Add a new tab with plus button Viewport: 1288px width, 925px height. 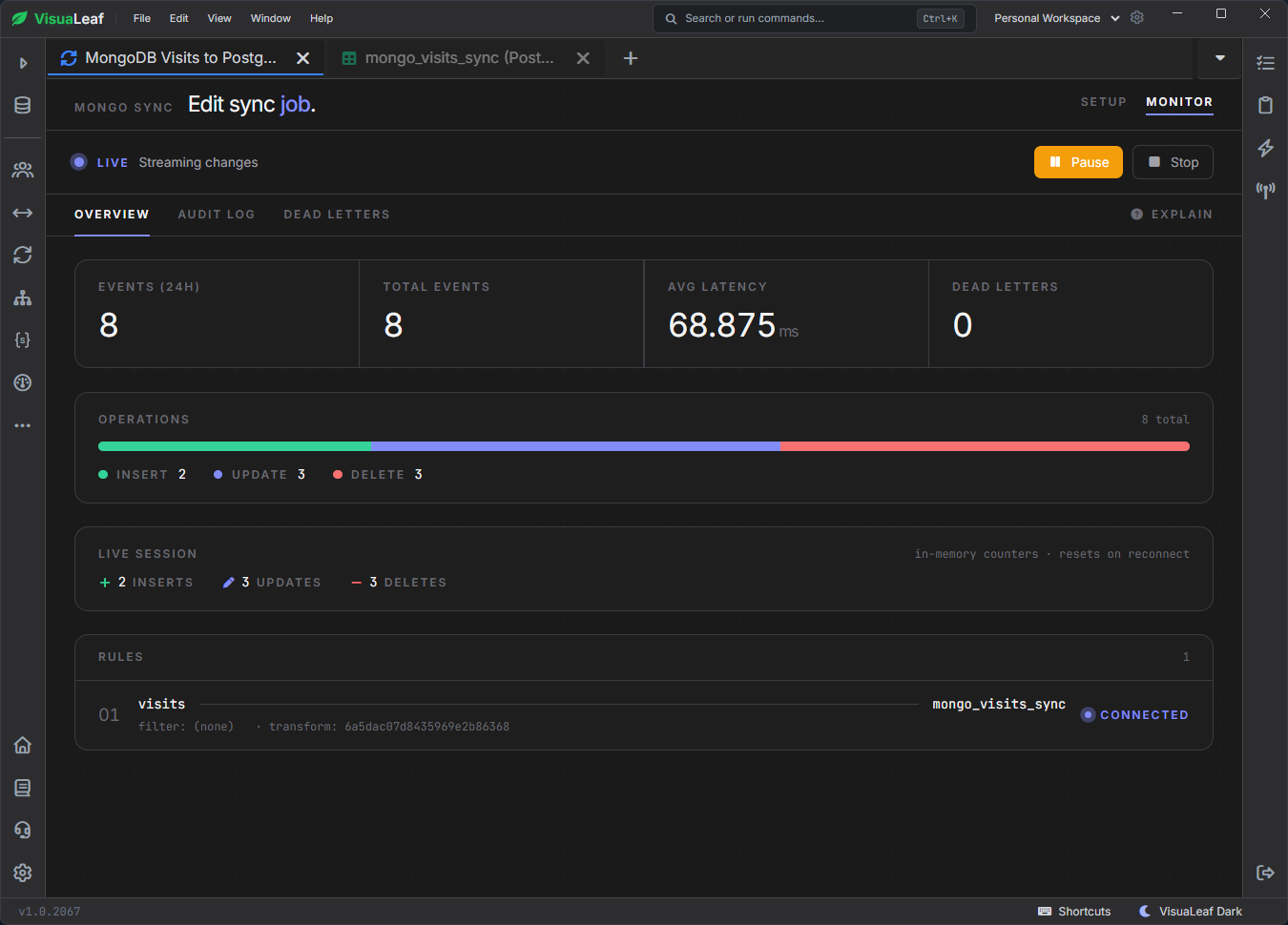click(631, 58)
